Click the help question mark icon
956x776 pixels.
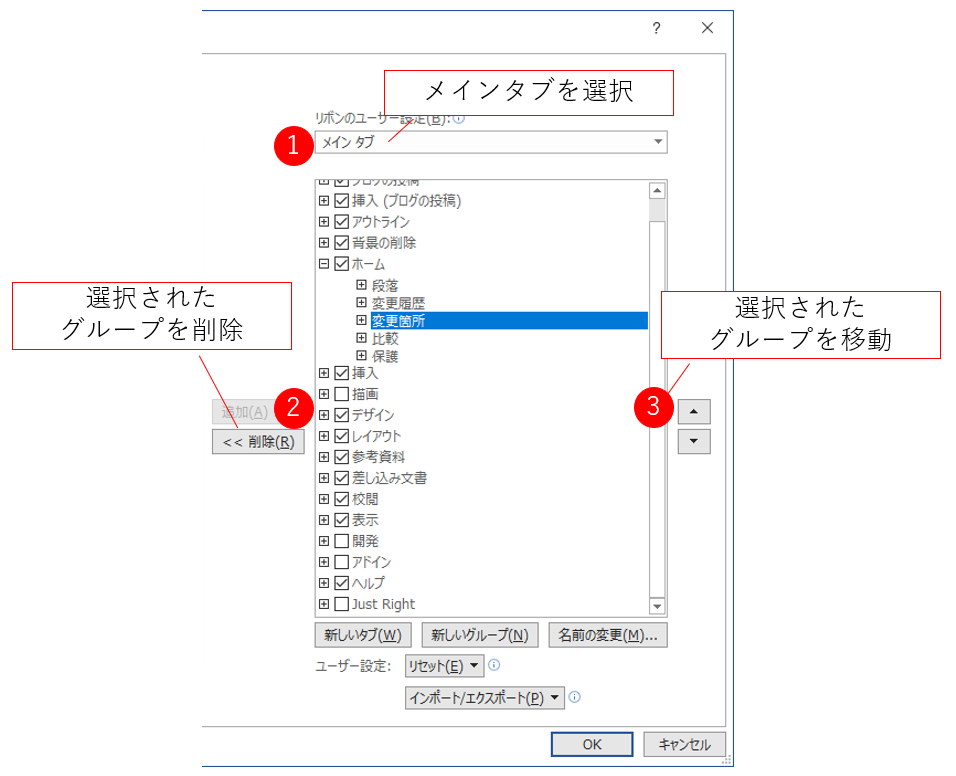656,28
